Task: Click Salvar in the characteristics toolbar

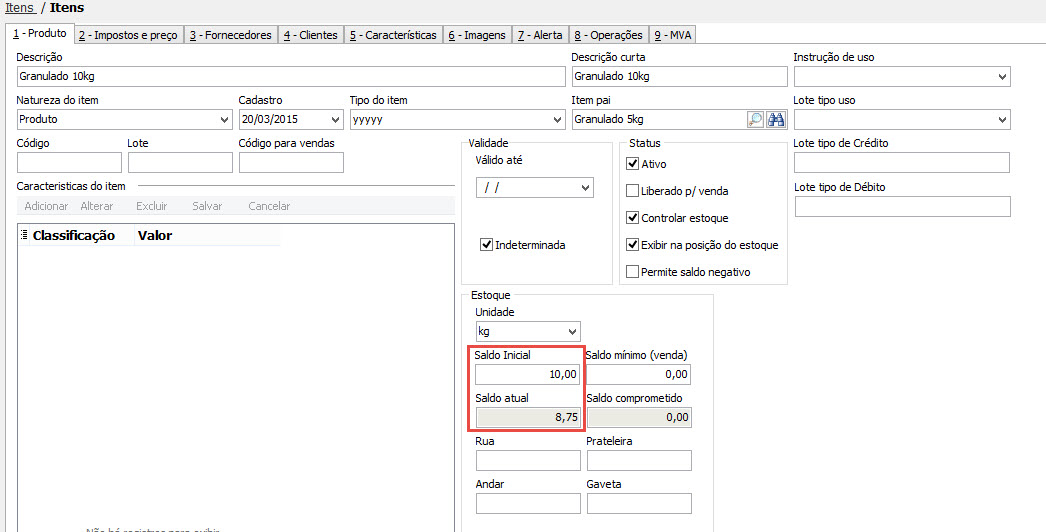Action: click(207, 206)
